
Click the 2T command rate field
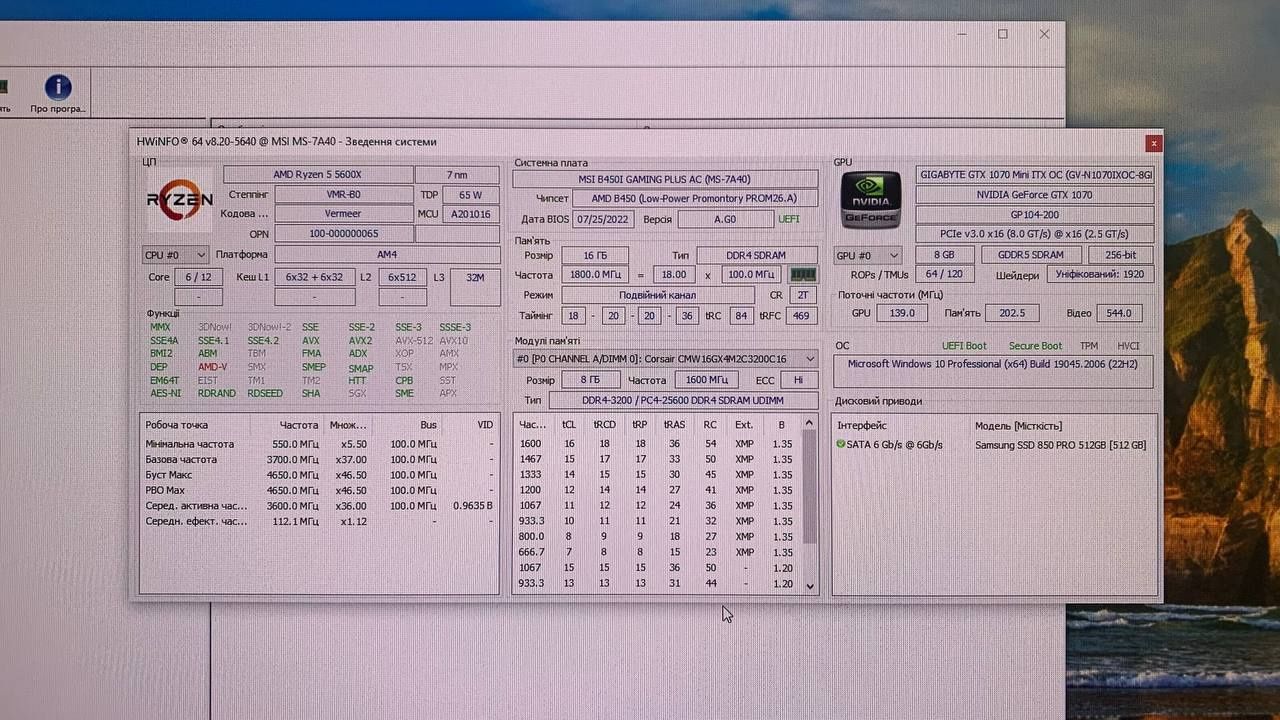(x=803, y=295)
